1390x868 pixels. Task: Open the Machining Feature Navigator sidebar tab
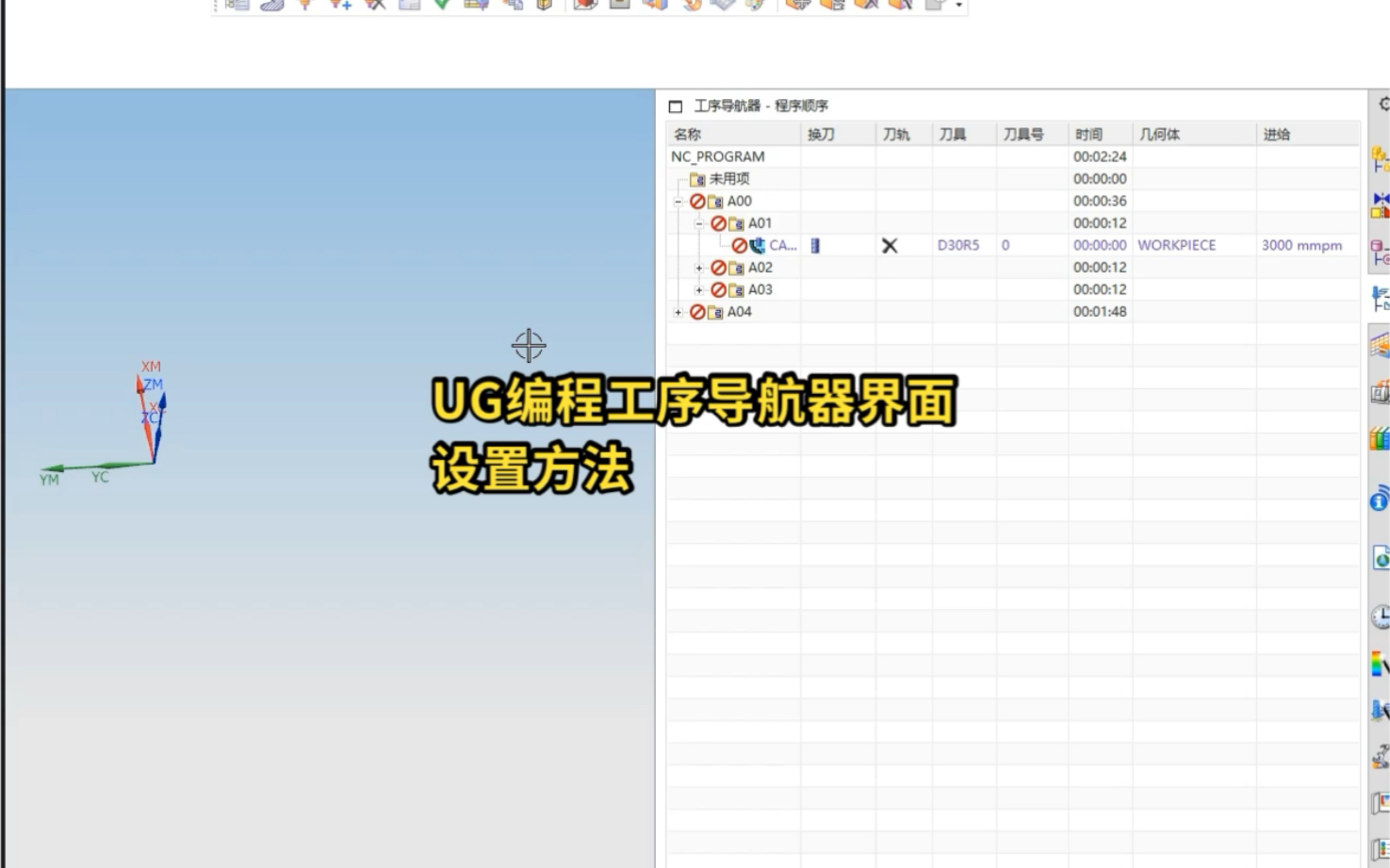click(1381, 347)
